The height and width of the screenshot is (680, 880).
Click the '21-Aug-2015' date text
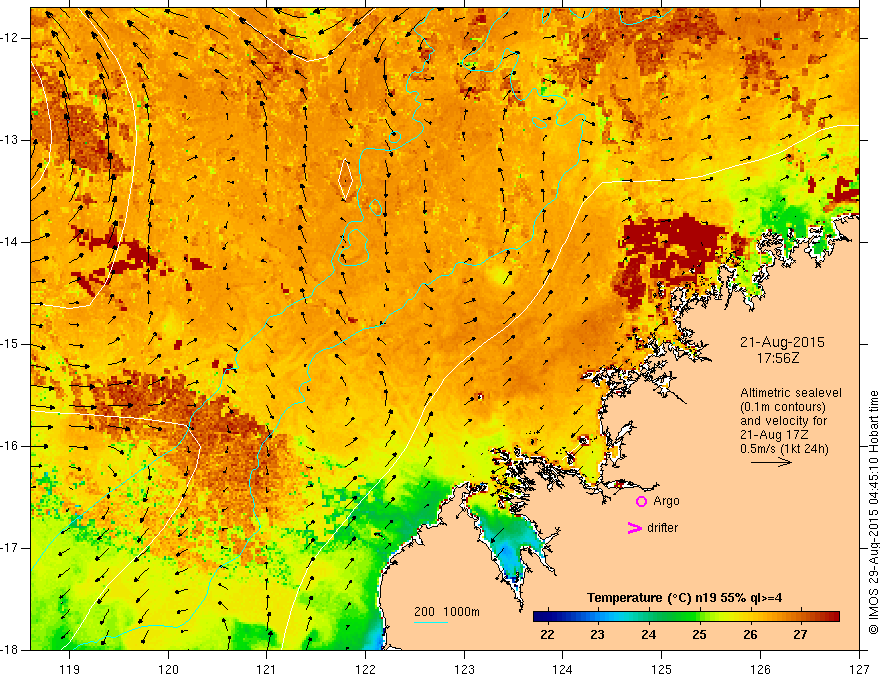click(782, 342)
